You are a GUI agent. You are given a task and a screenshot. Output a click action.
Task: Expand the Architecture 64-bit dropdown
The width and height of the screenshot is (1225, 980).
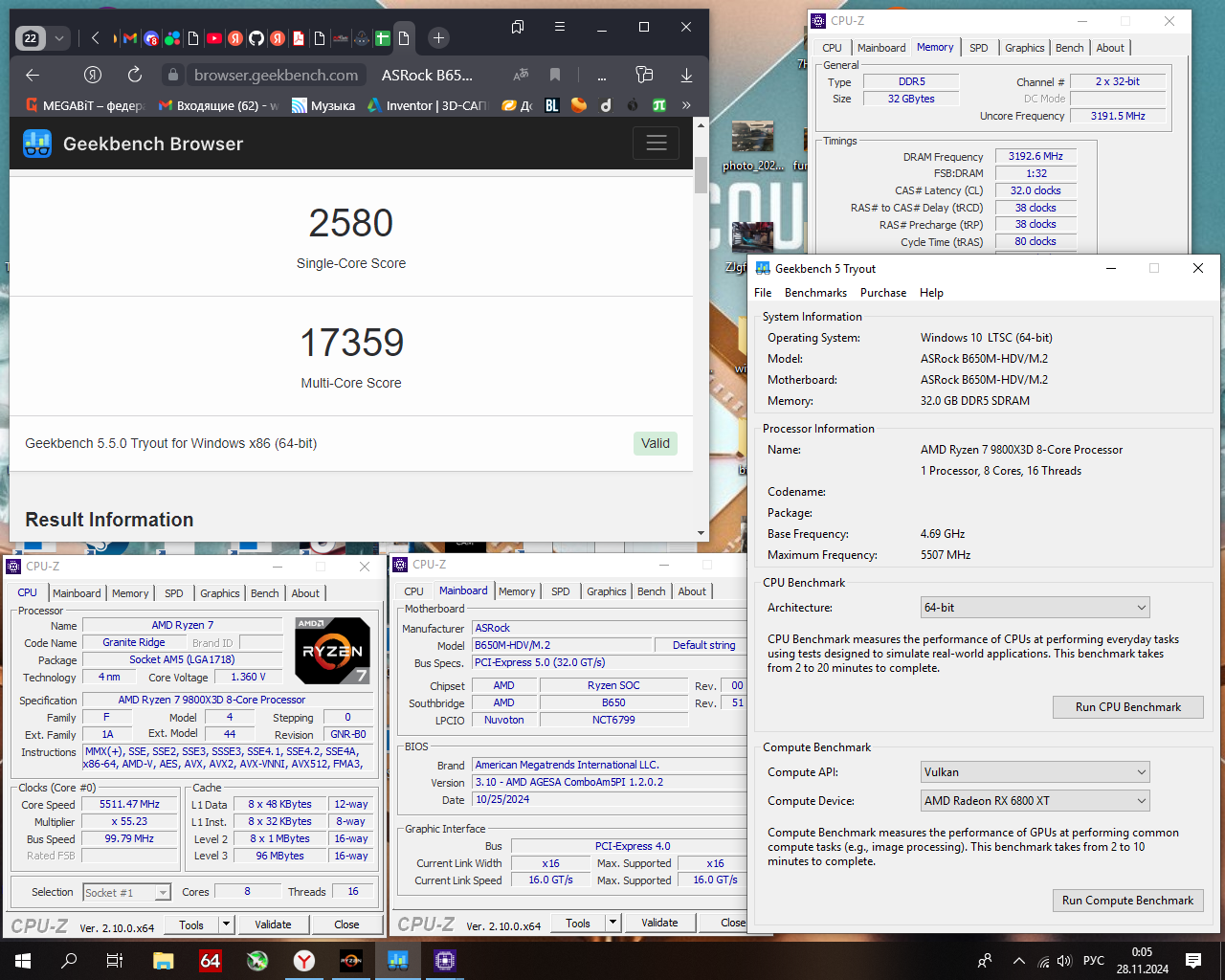point(1035,607)
